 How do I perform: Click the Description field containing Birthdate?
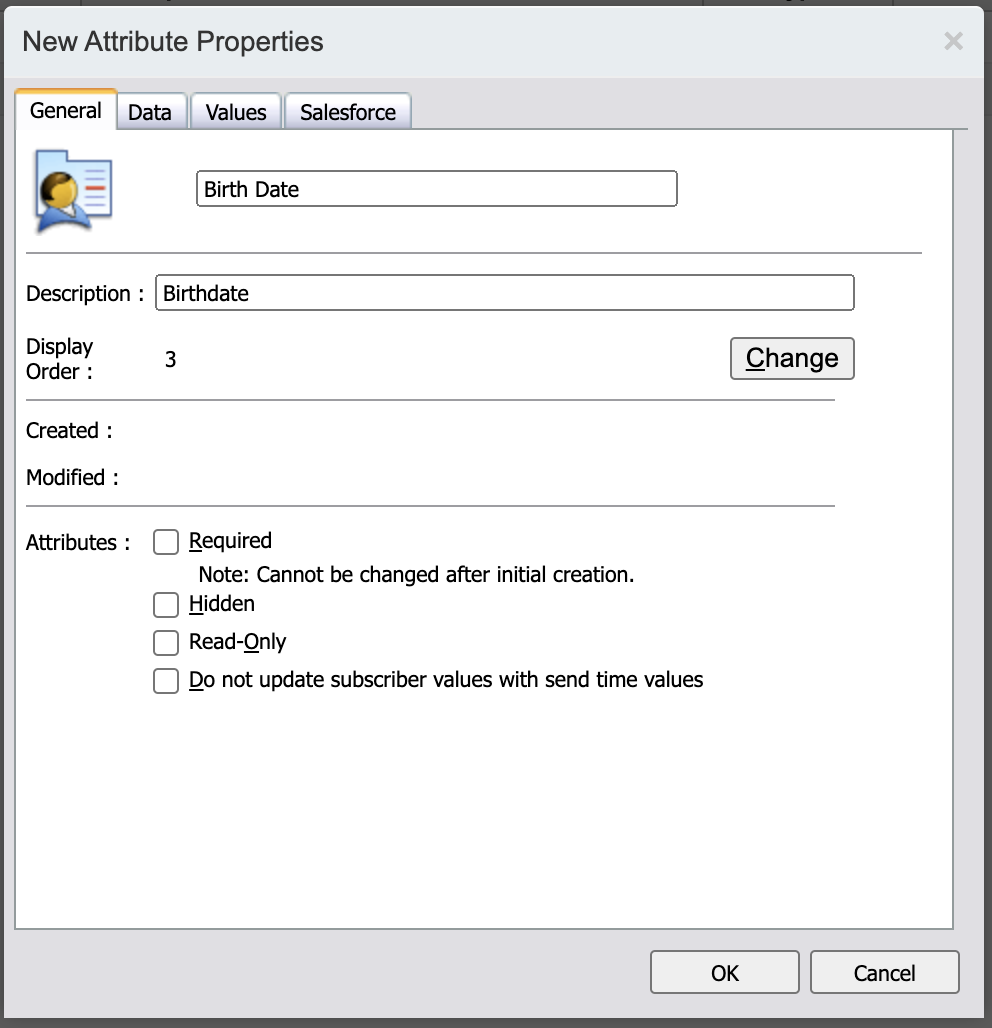point(505,292)
